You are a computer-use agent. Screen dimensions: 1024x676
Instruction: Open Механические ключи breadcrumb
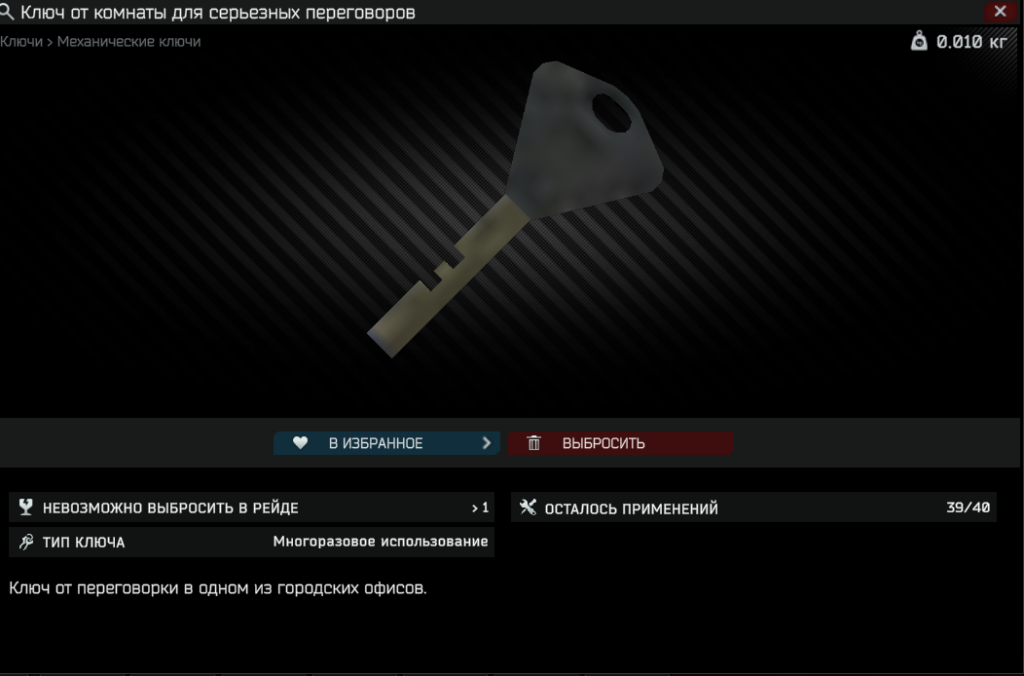[129, 41]
